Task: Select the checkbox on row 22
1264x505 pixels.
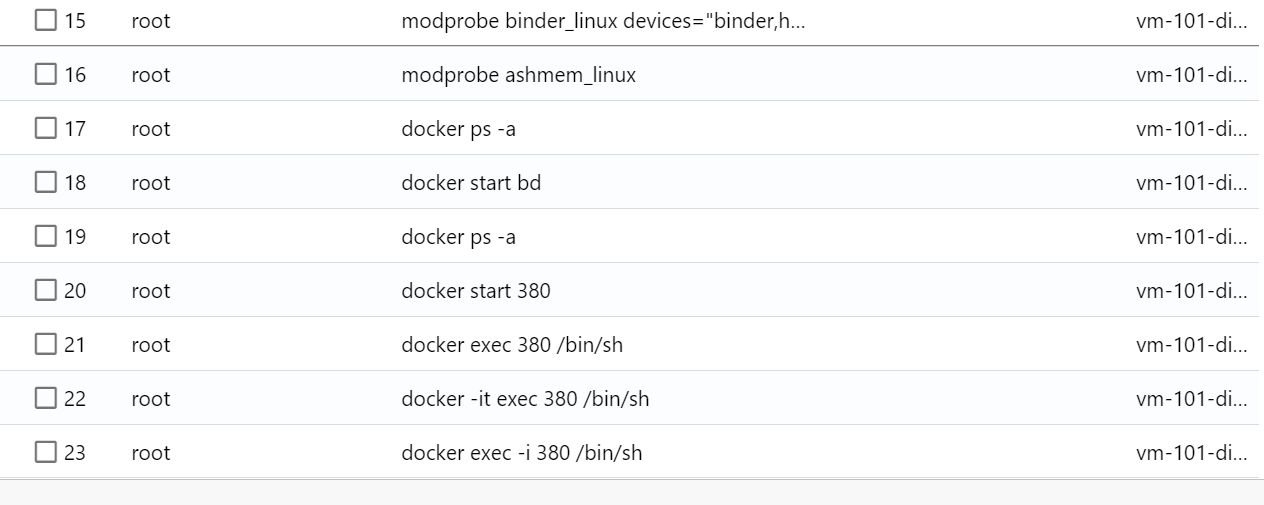Action: pyautogui.click(x=46, y=399)
